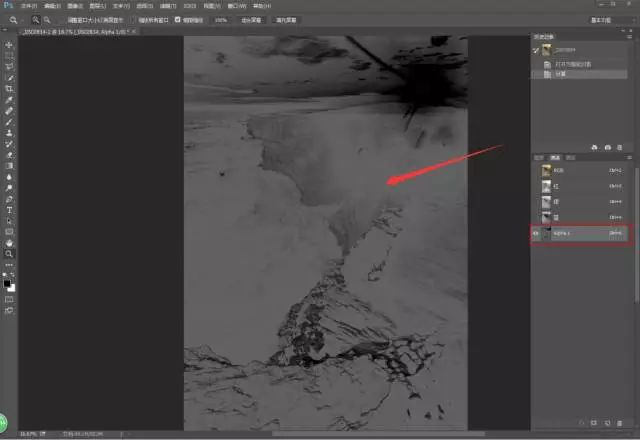Open the workspace switcher dropdown

point(602,19)
